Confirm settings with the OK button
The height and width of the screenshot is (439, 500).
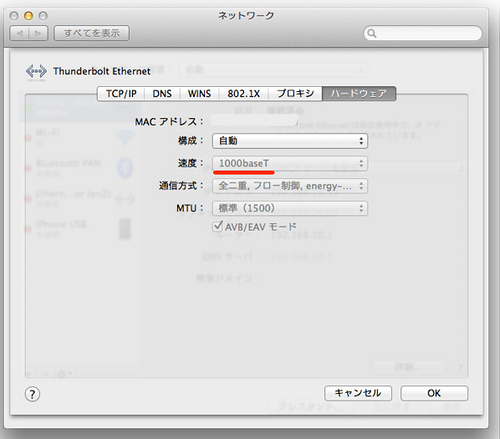pyautogui.click(x=434, y=393)
